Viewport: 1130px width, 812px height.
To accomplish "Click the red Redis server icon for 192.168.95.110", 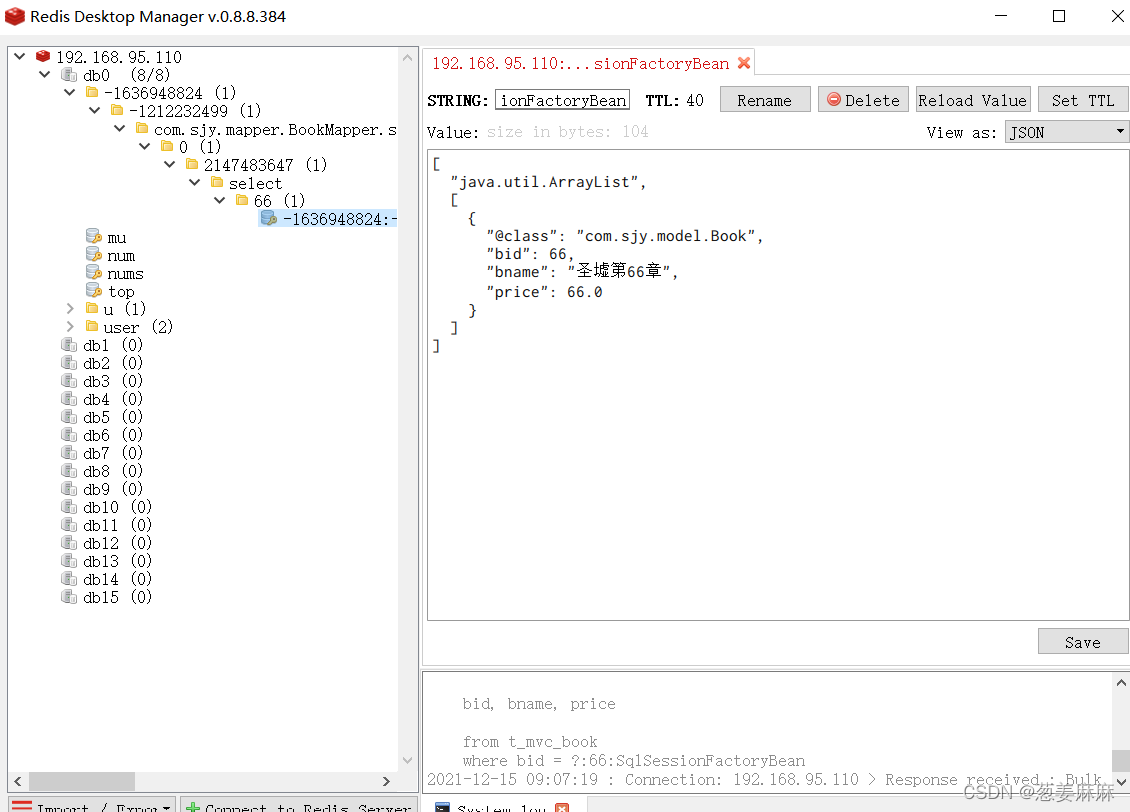I will [43, 56].
